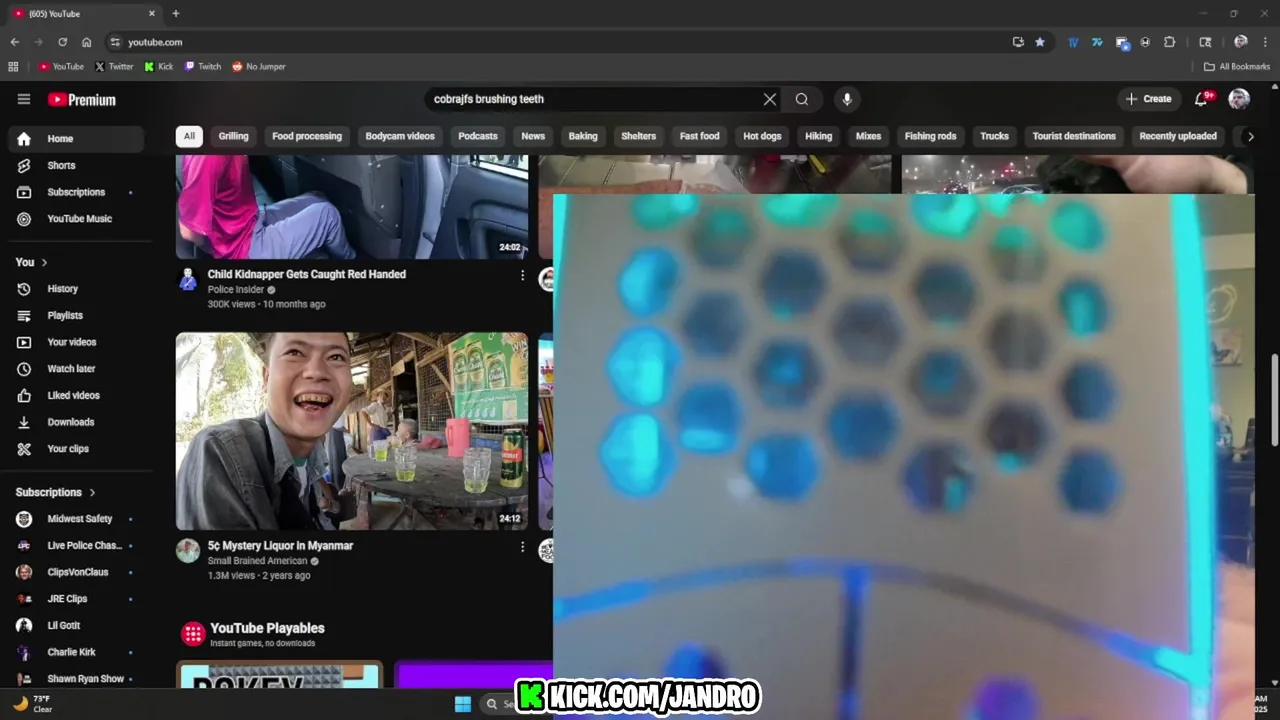Image resolution: width=1280 pixels, height=720 pixels.
Task: Open YouTube Music in the sidebar
Action: (76, 219)
